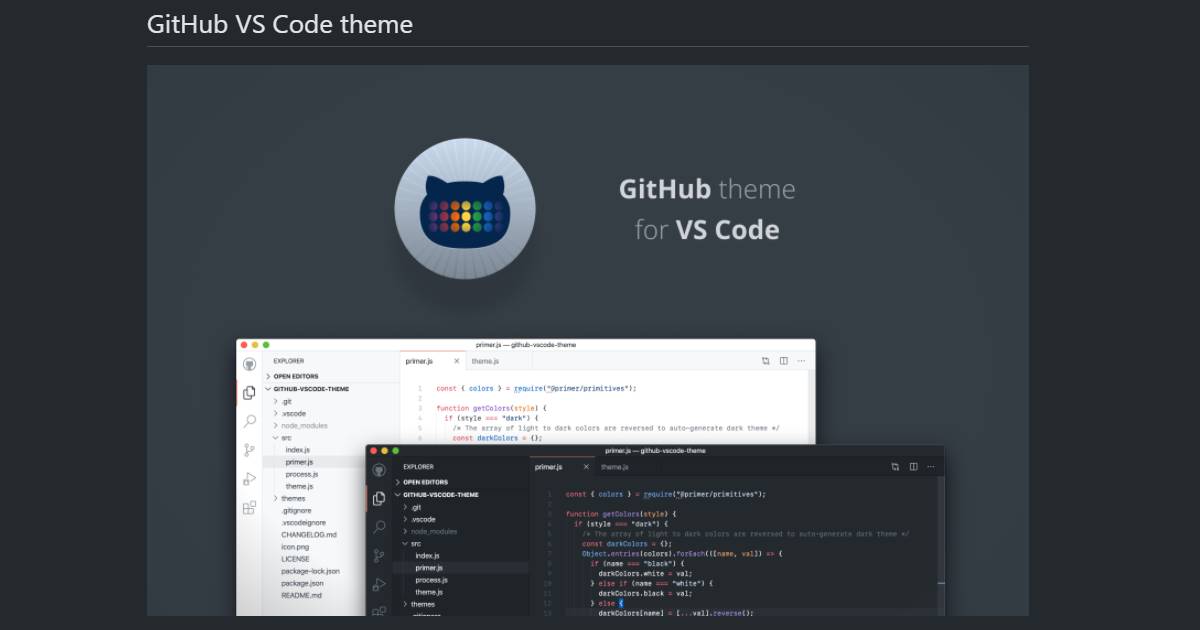Open Explorer icon in light VS Code window
This screenshot has width=1200, height=630.
(x=249, y=393)
